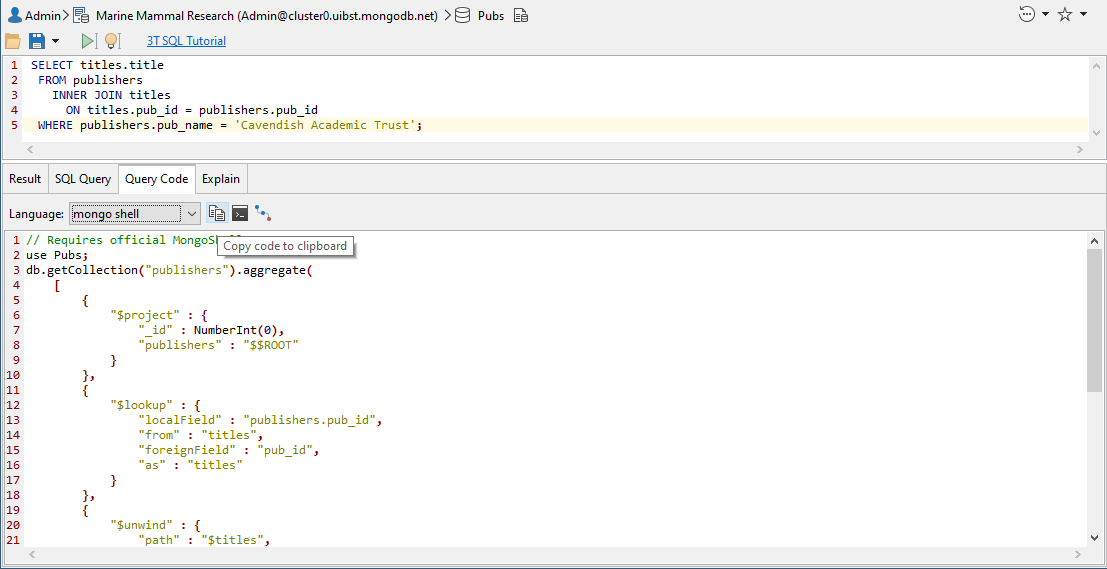The width and height of the screenshot is (1107, 569).
Task: Open the query history clock icon
Action: coord(1027,14)
